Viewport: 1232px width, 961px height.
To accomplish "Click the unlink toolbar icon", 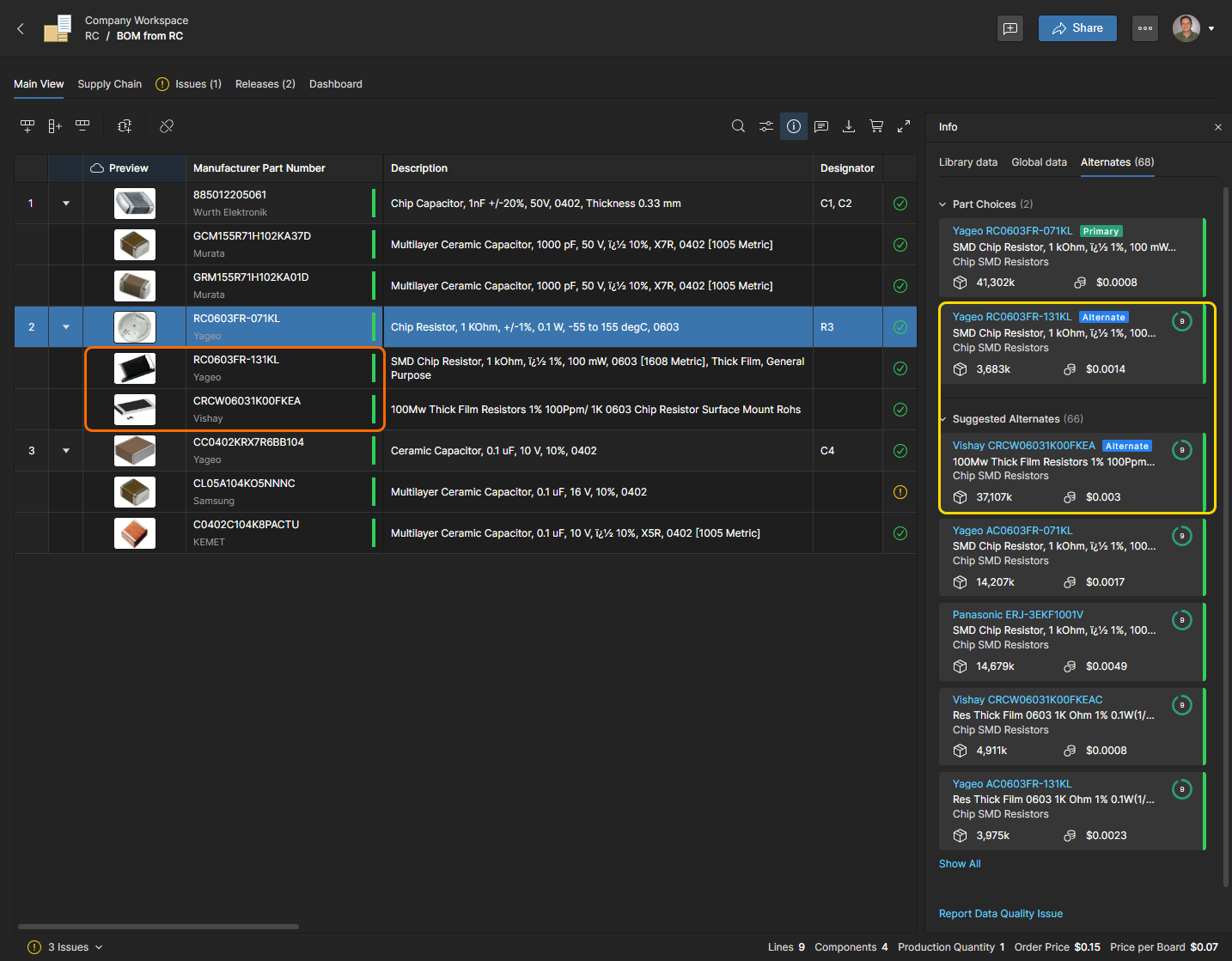I will pyautogui.click(x=167, y=126).
